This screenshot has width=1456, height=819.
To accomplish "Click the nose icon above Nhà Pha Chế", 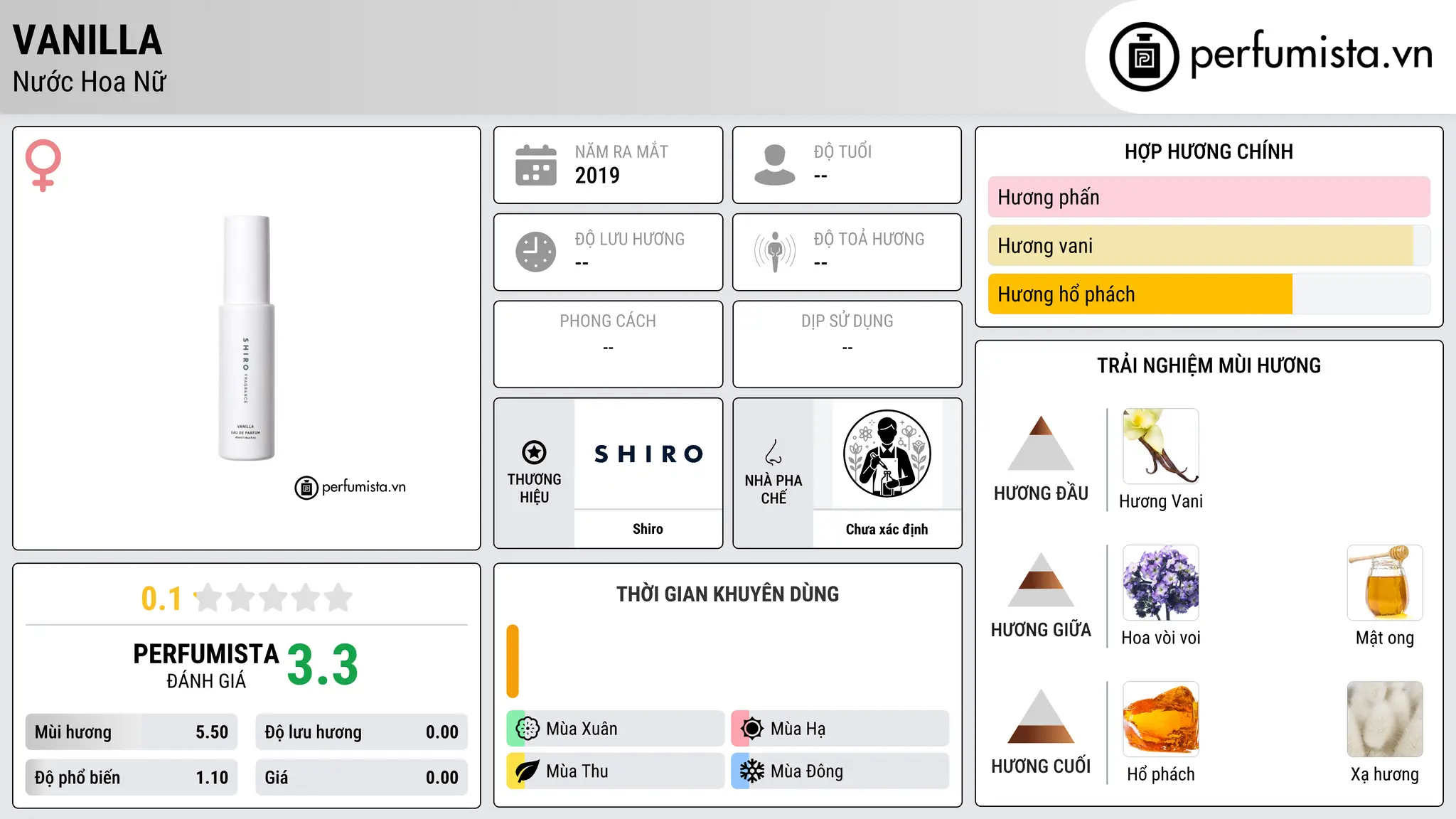I will [x=773, y=452].
